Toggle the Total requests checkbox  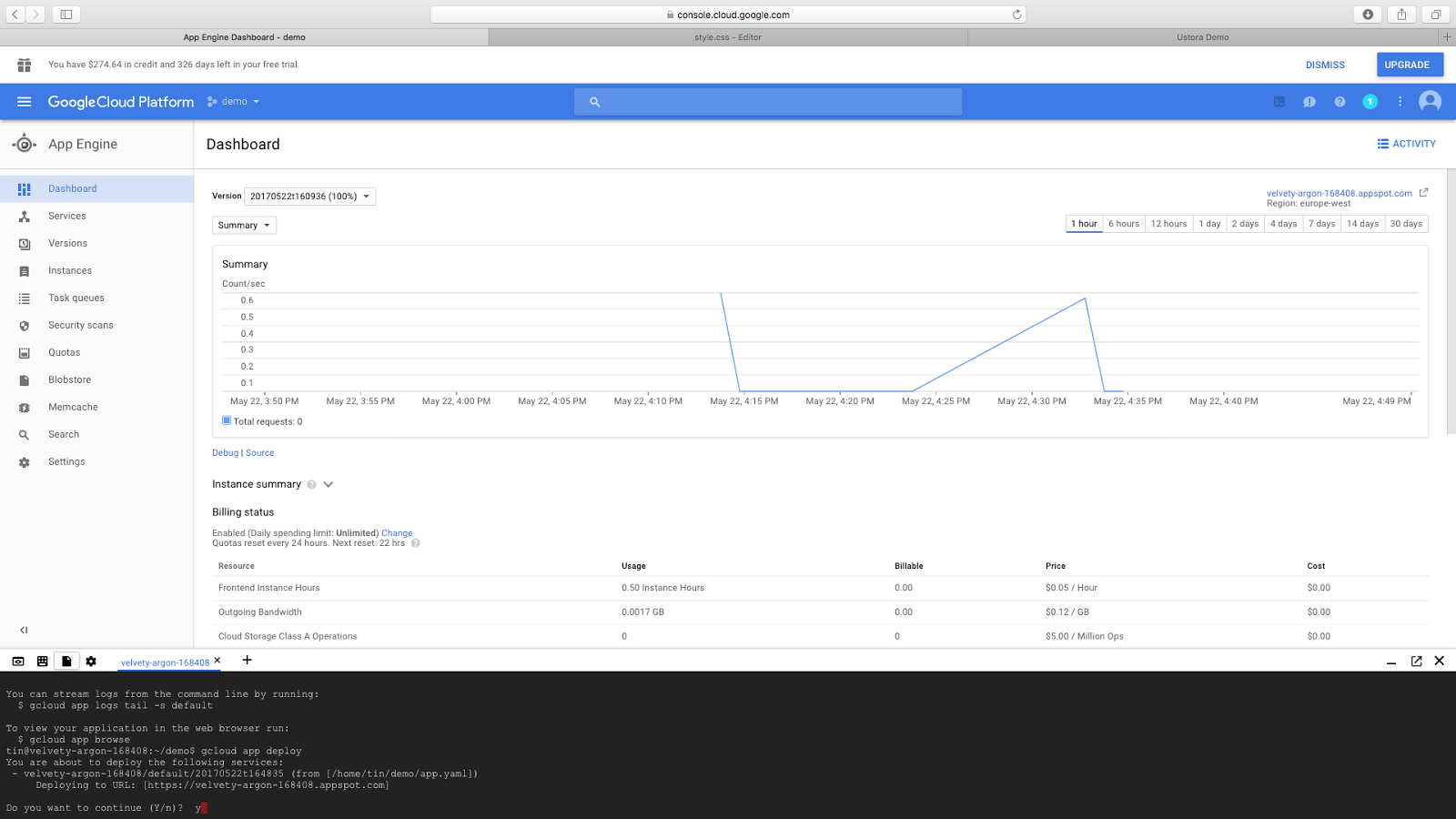coord(227,420)
